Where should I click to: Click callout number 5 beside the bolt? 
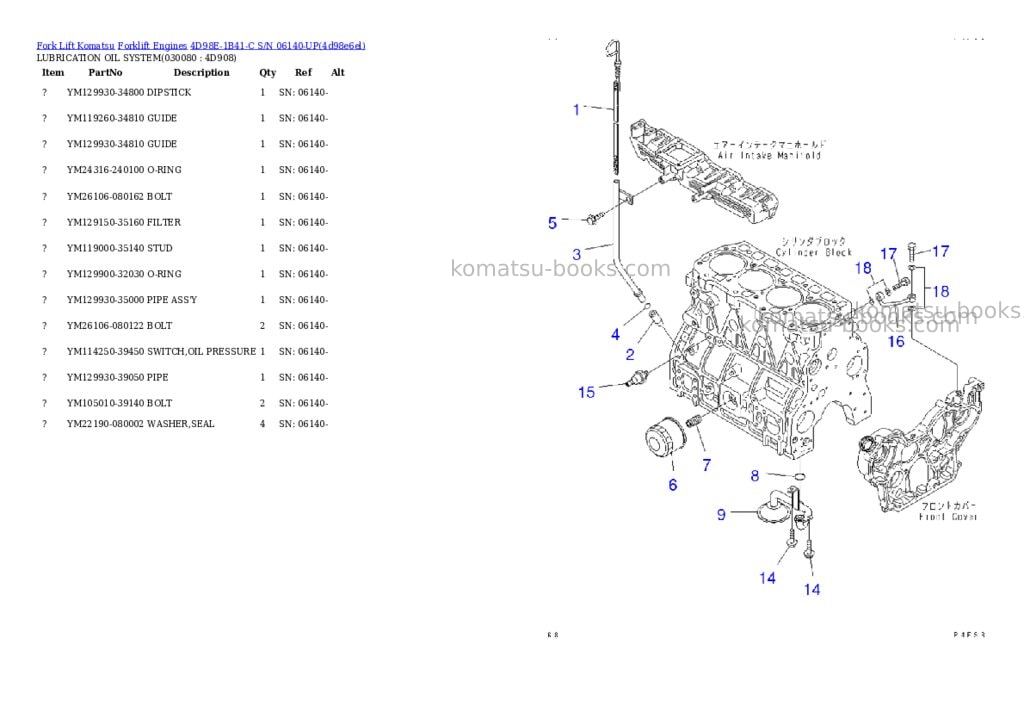point(552,223)
